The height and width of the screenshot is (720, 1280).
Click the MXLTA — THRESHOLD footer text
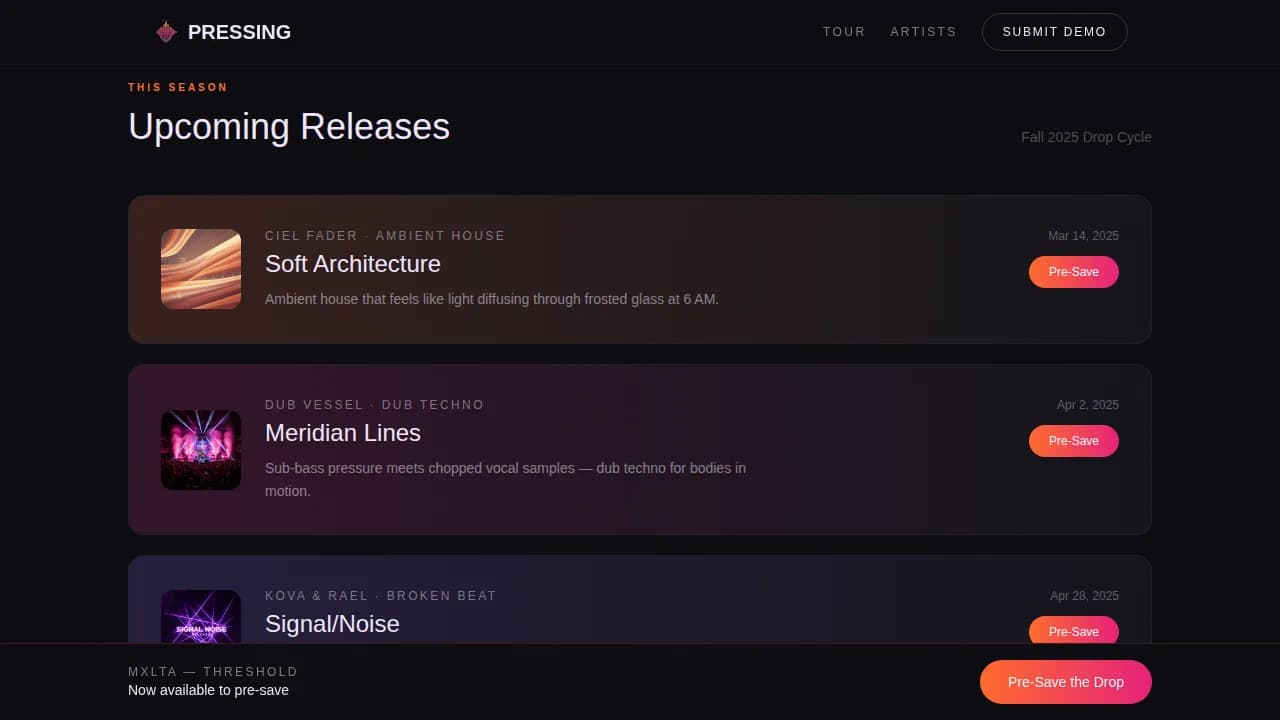pos(212,671)
